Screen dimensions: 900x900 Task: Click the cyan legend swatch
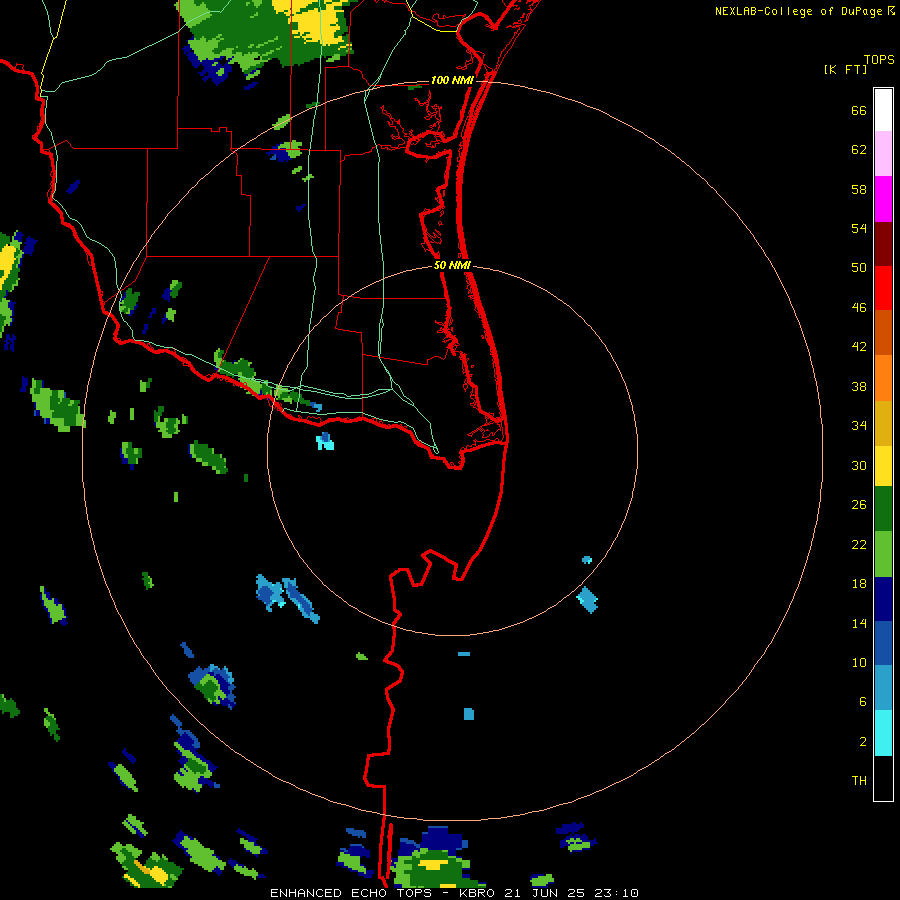883,733
